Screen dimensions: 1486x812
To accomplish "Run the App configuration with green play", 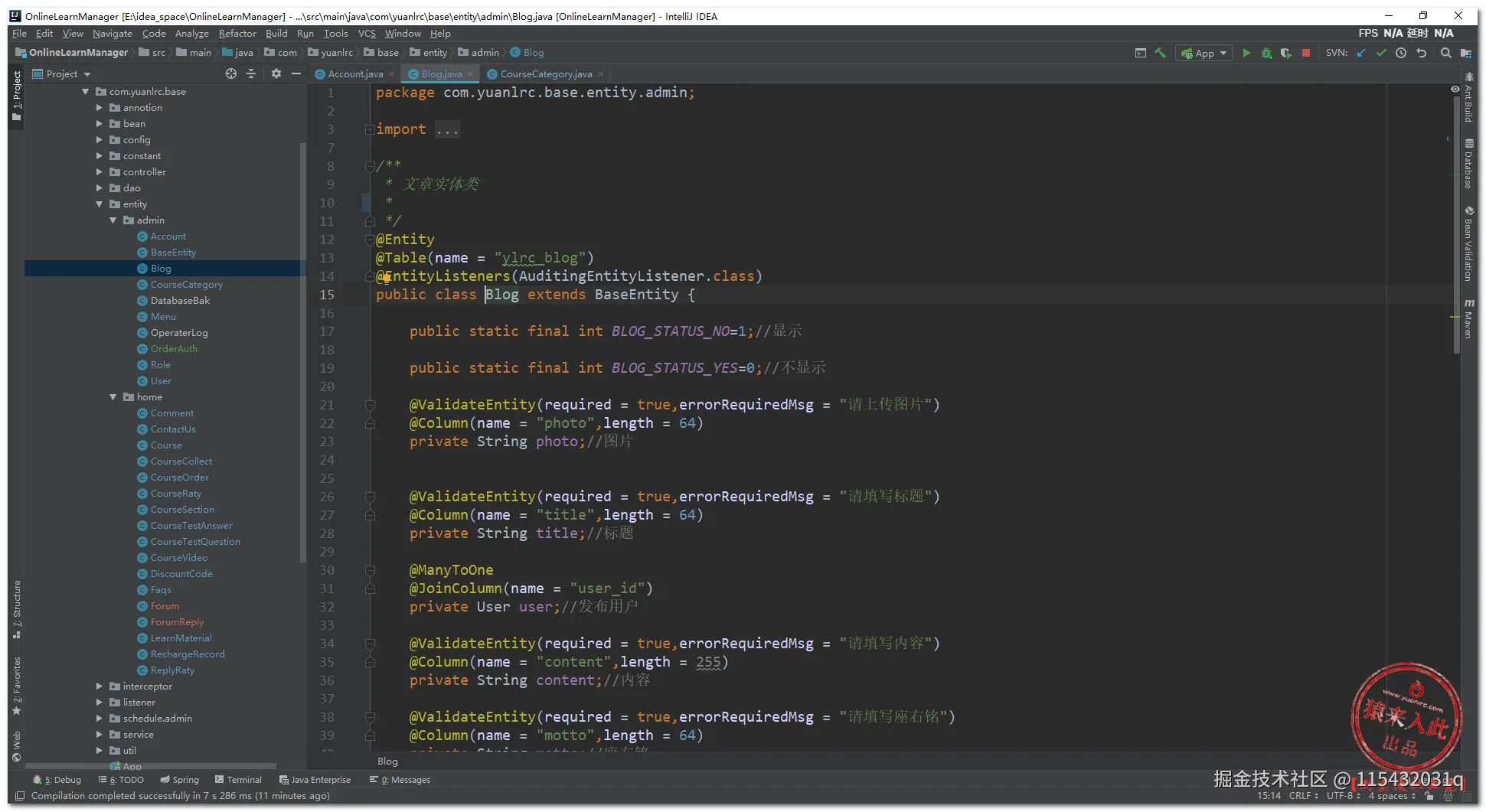I will 1246,53.
